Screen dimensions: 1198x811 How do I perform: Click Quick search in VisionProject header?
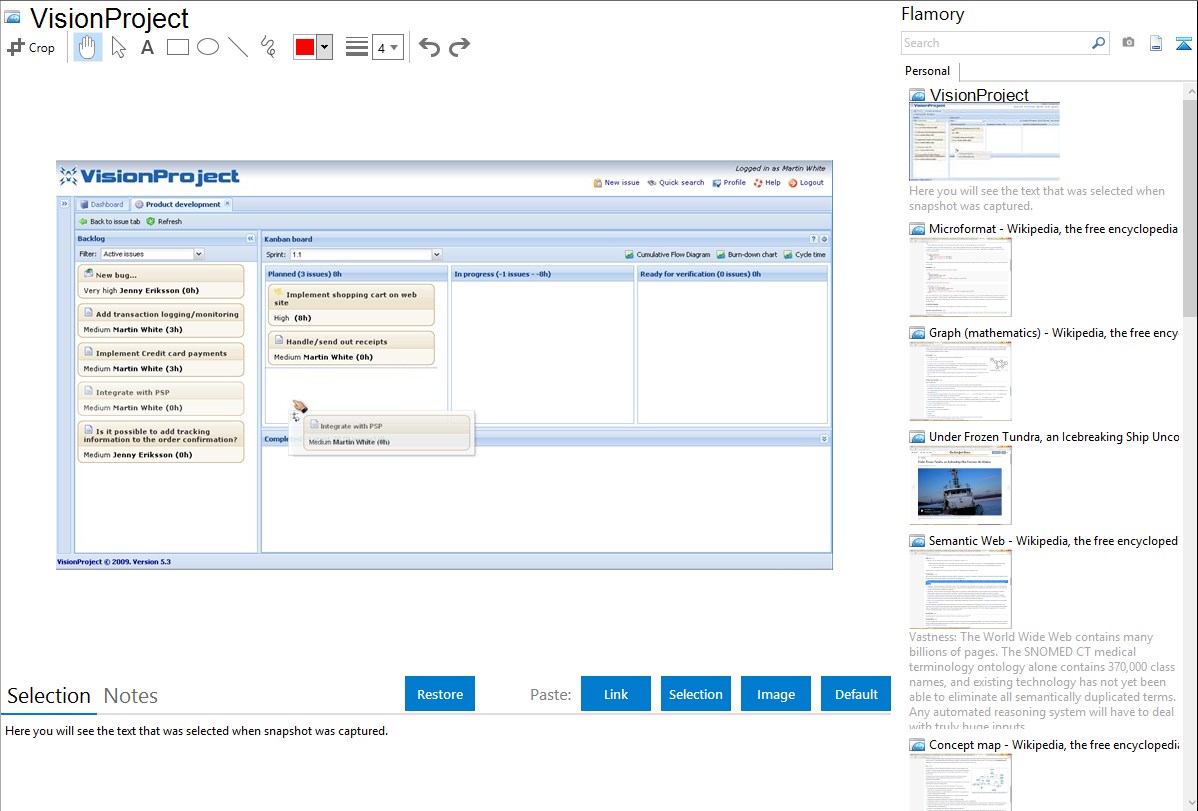[675, 183]
